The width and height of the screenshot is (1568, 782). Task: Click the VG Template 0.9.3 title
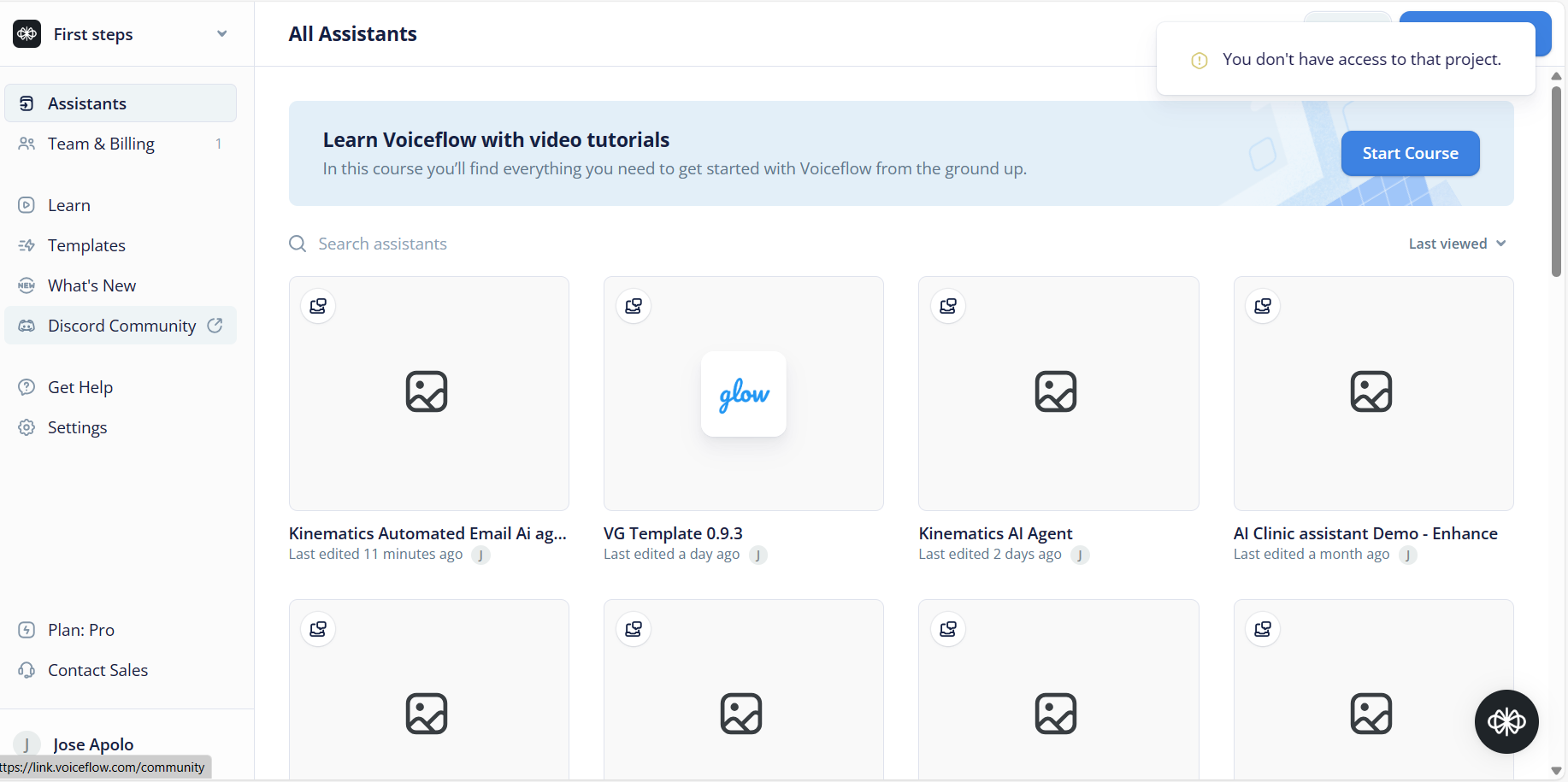pyautogui.click(x=673, y=533)
